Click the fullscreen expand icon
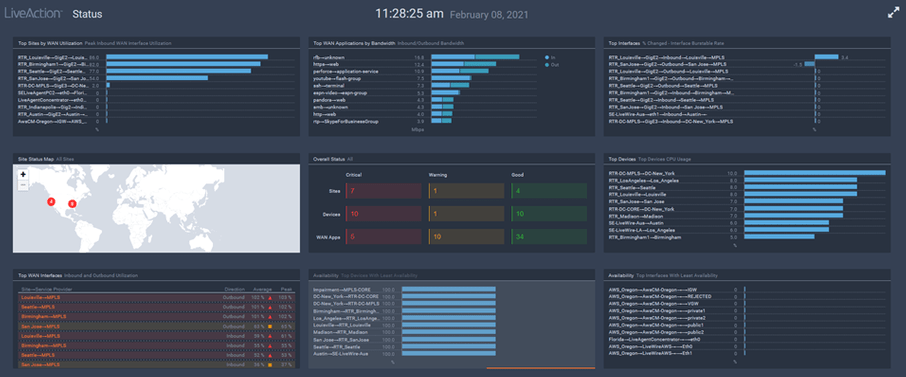The height and width of the screenshot is (377, 906). (x=893, y=14)
